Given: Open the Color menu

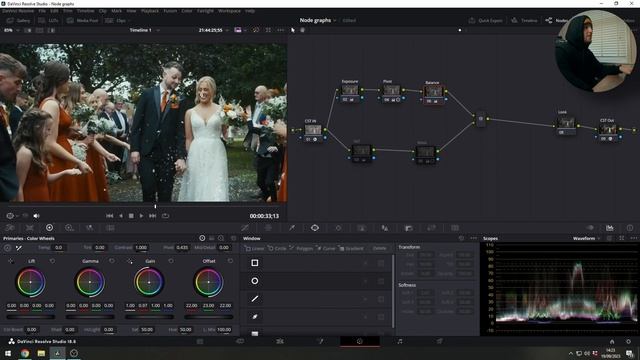Looking at the screenshot, I should coord(187,11).
